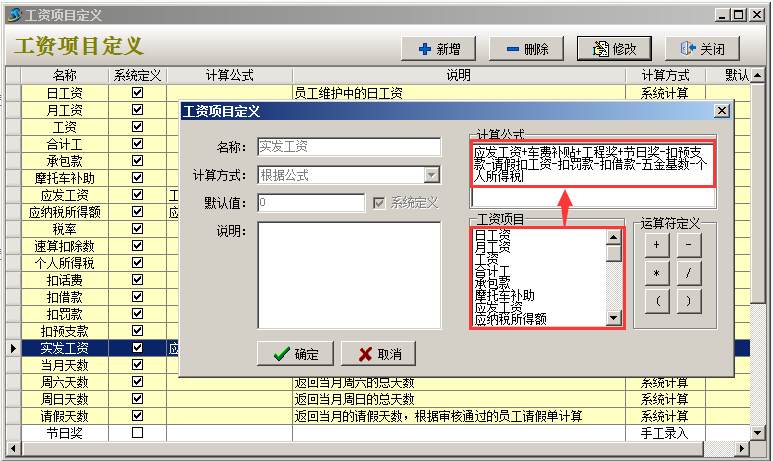Click the 计算公式 column header
Image resolution: width=773 pixels, height=461 pixels.
pyautogui.click(x=229, y=76)
